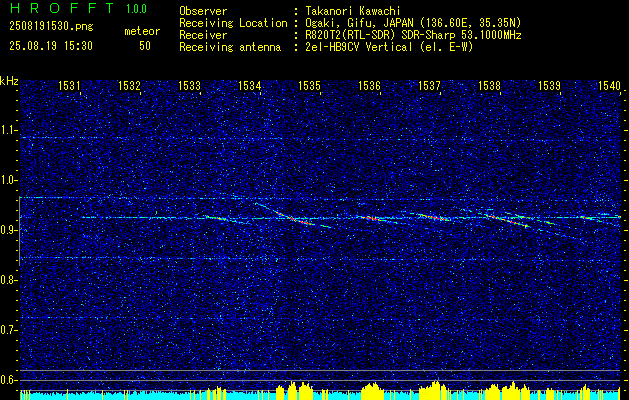Viewport: 629px width, 400px height.
Task: Click the 1538 time axis marker
Action: point(489,85)
